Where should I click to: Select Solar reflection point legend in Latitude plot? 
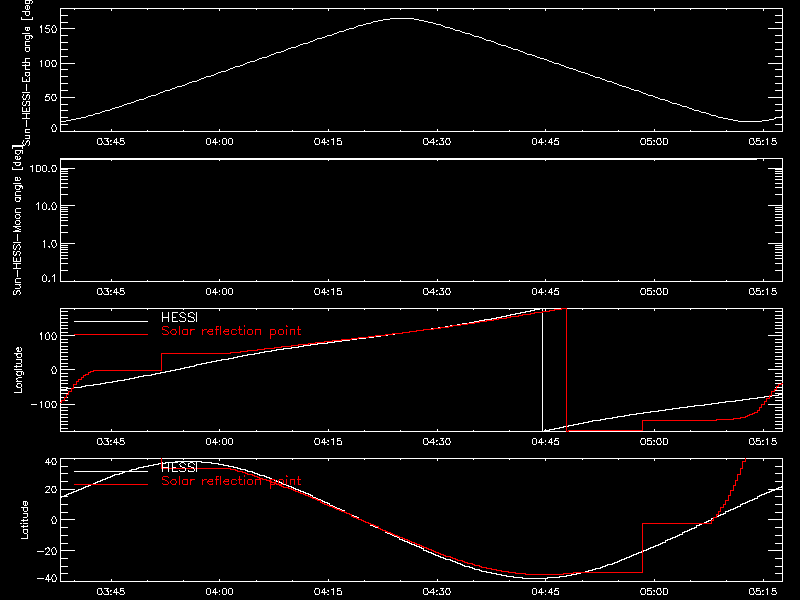(231, 481)
